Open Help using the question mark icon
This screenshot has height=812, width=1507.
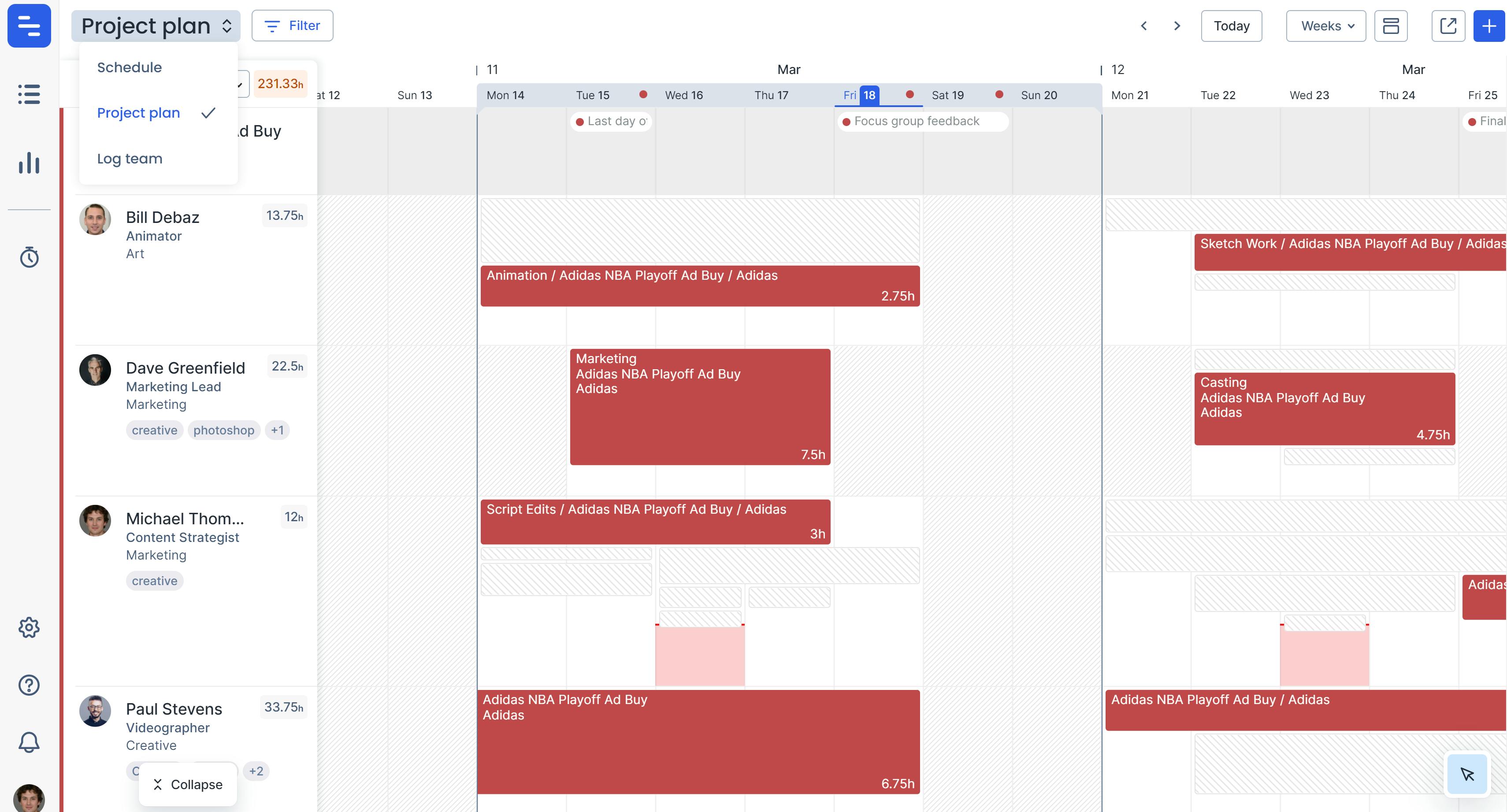[29, 685]
